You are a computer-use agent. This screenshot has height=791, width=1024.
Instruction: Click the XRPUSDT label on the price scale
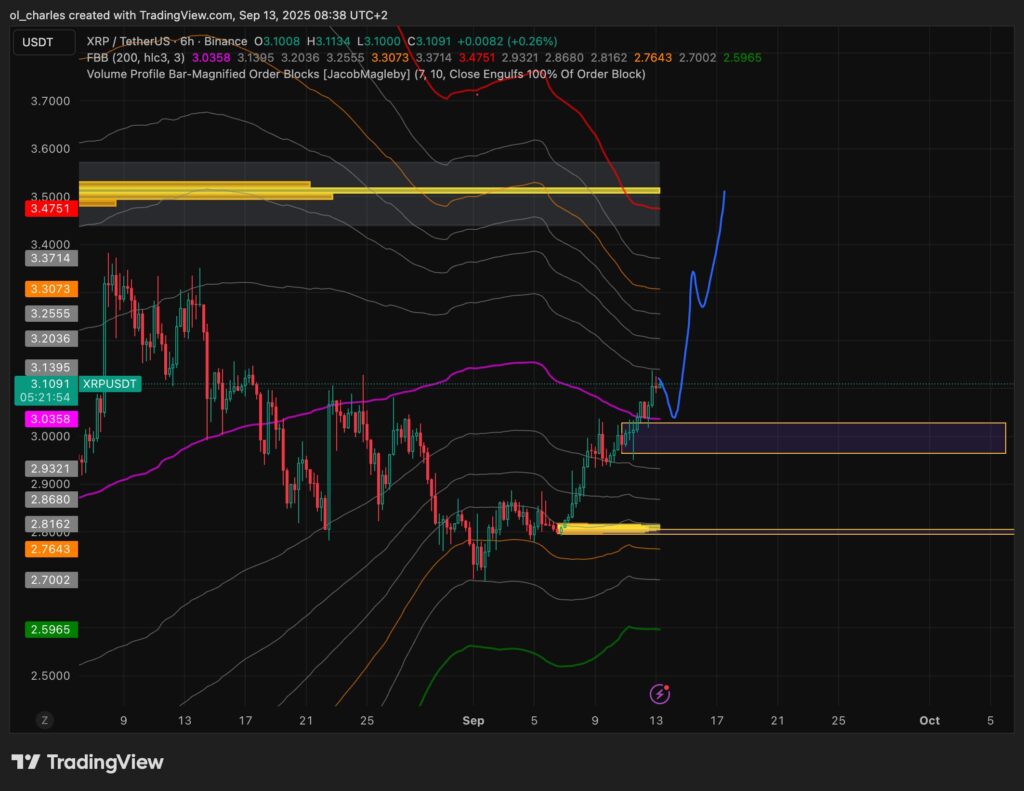[109, 383]
